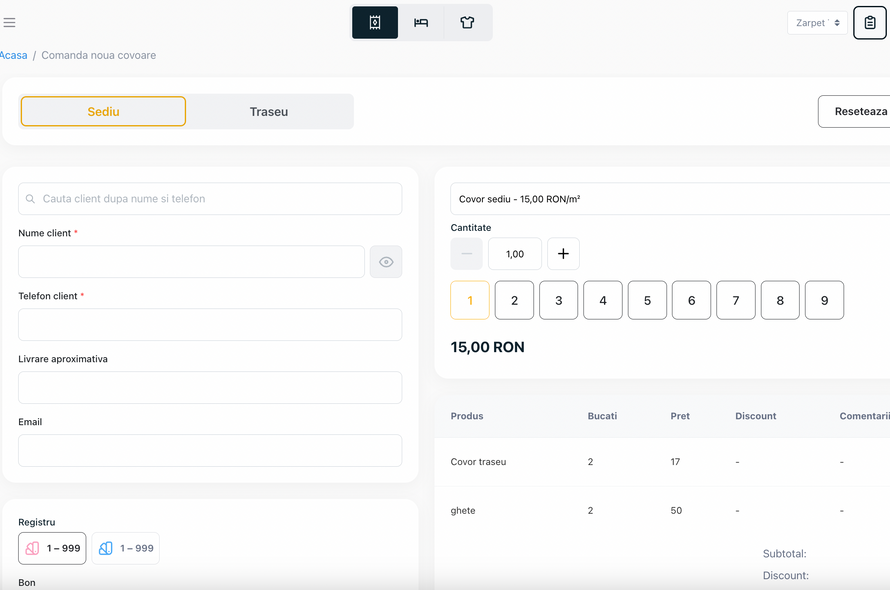Choose the Sediu tab
Image resolution: width=890 pixels, height=590 pixels.
pyautogui.click(x=103, y=111)
